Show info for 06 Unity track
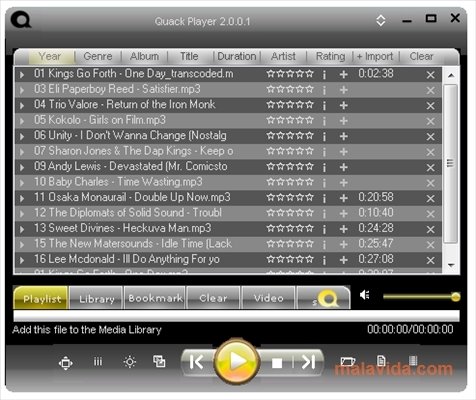The image size is (476, 400). pyautogui.click(x=324, y=136)
